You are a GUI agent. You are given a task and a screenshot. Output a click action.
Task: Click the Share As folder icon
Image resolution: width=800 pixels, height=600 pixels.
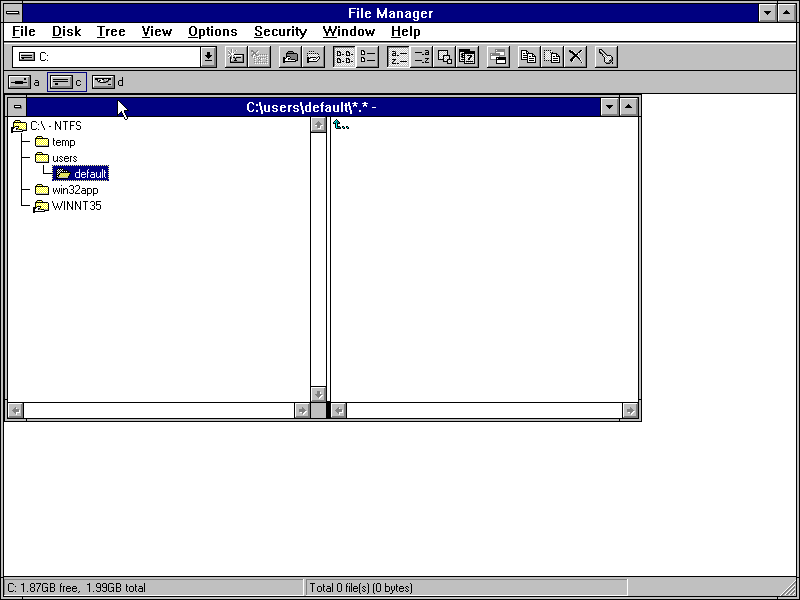point(290,57)
